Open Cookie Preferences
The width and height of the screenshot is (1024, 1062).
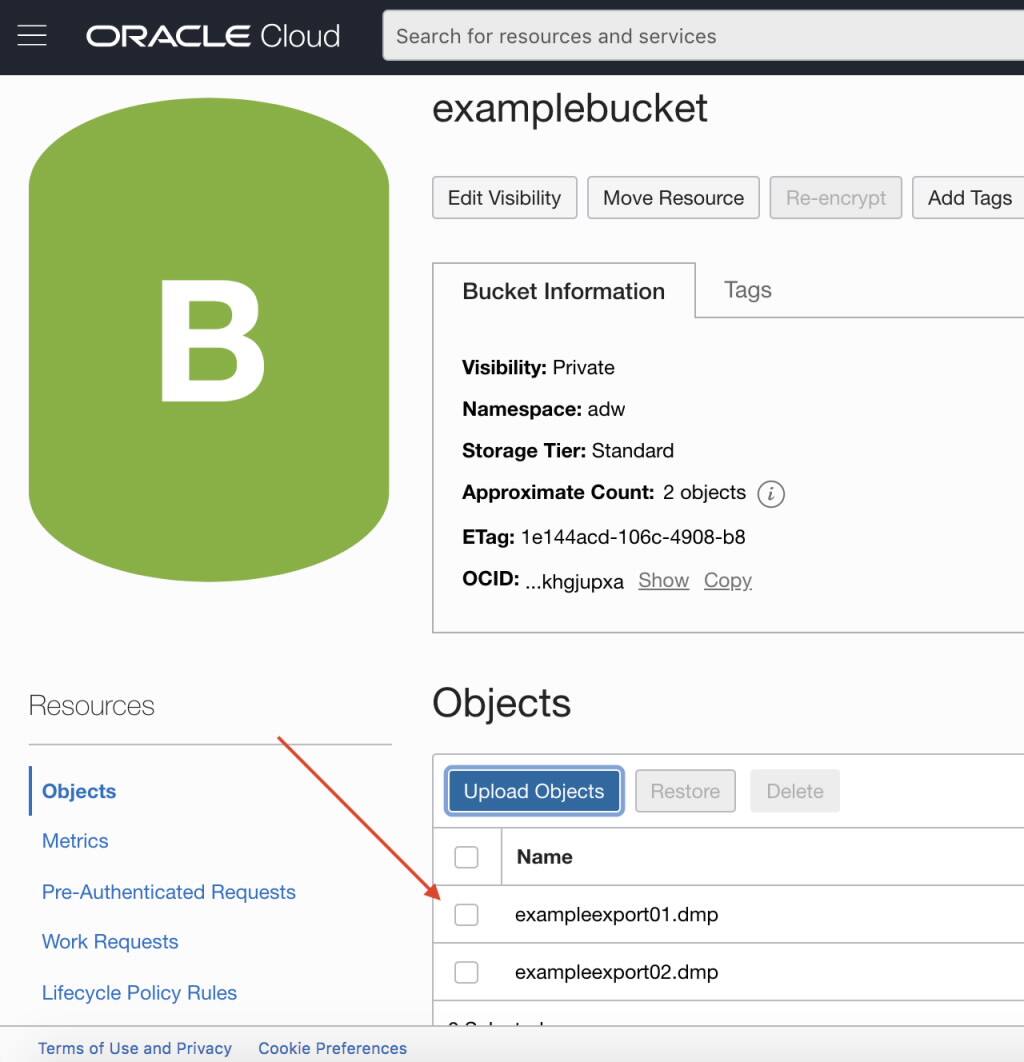pos(332,1048)
